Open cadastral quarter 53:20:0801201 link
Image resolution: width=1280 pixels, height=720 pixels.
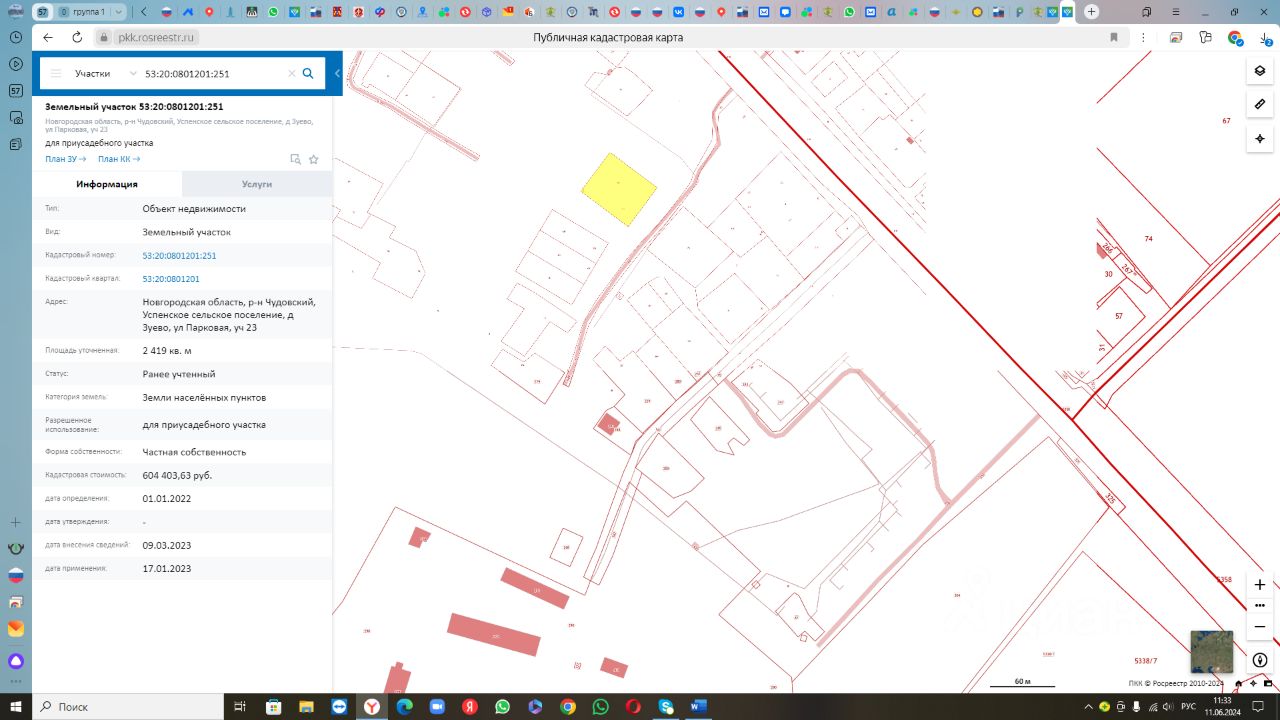pyautogui.click(x=171, y=279)
